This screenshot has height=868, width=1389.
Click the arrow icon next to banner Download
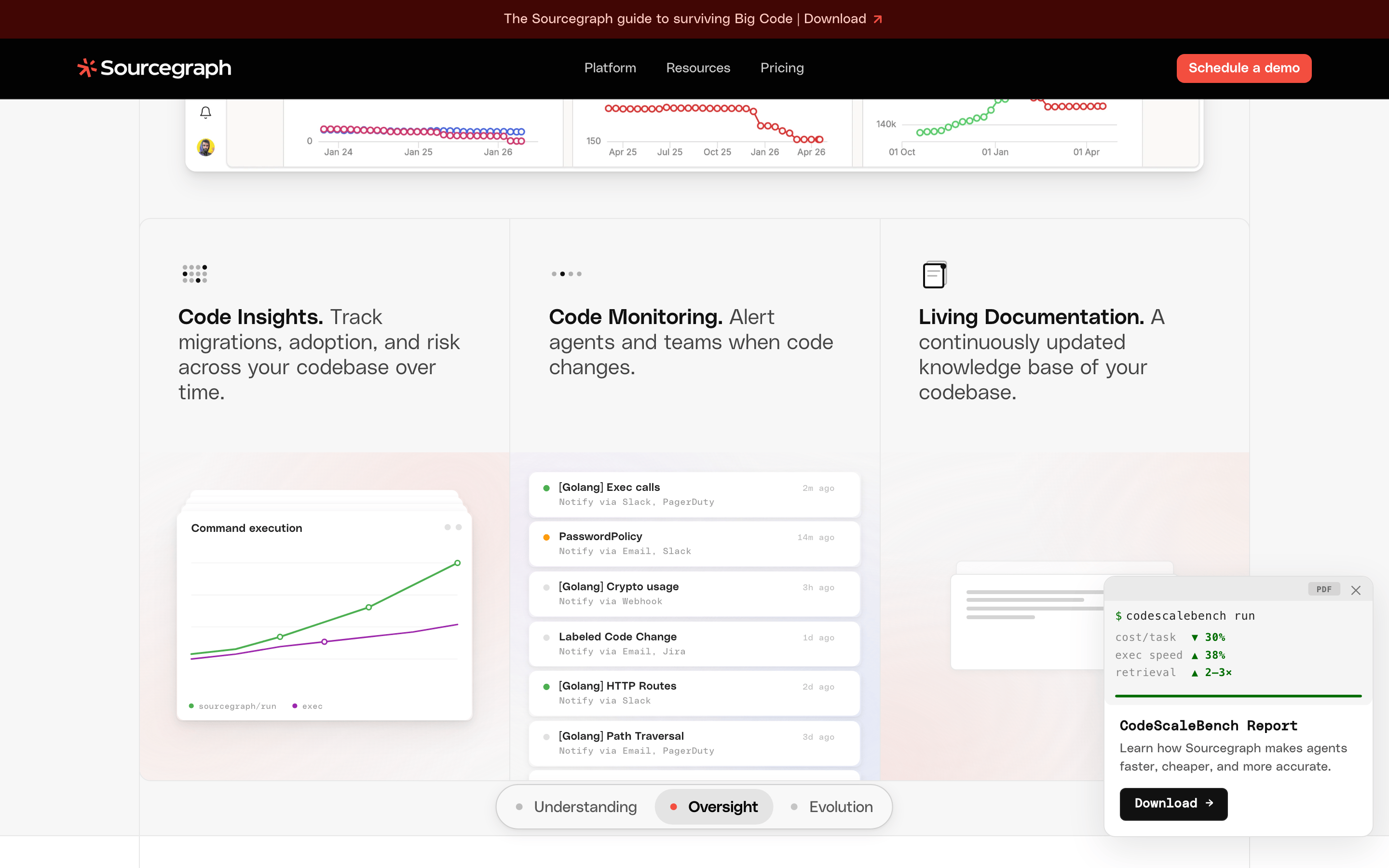878,19
